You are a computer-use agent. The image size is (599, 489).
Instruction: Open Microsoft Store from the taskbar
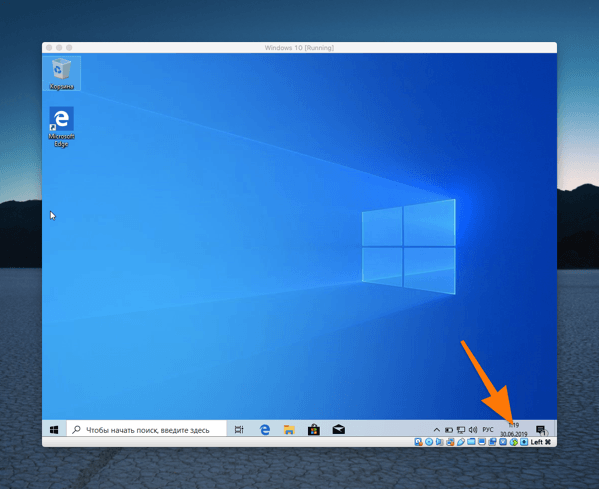pos(314,430)
